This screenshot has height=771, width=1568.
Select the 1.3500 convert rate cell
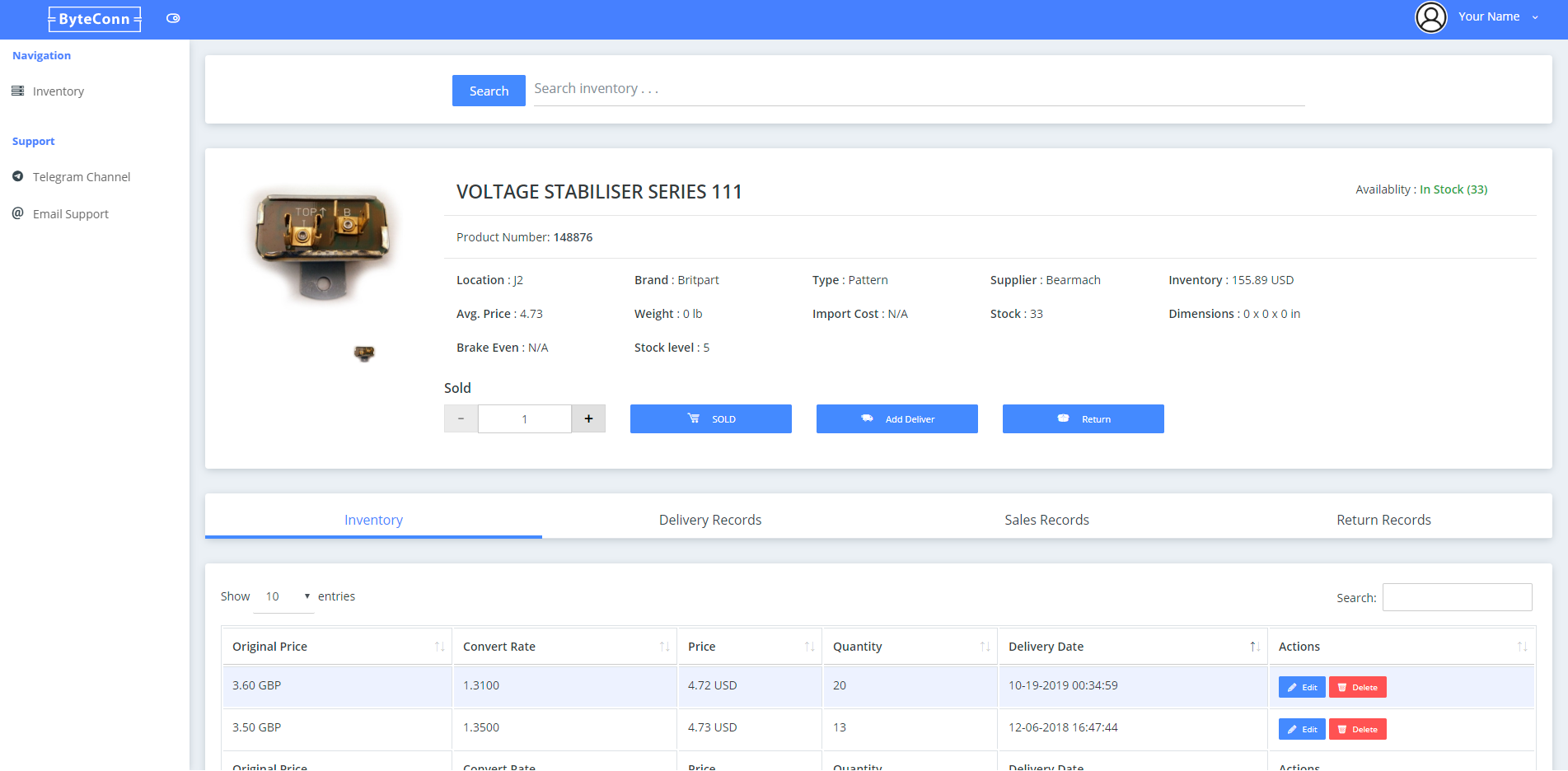click(564, 728)
